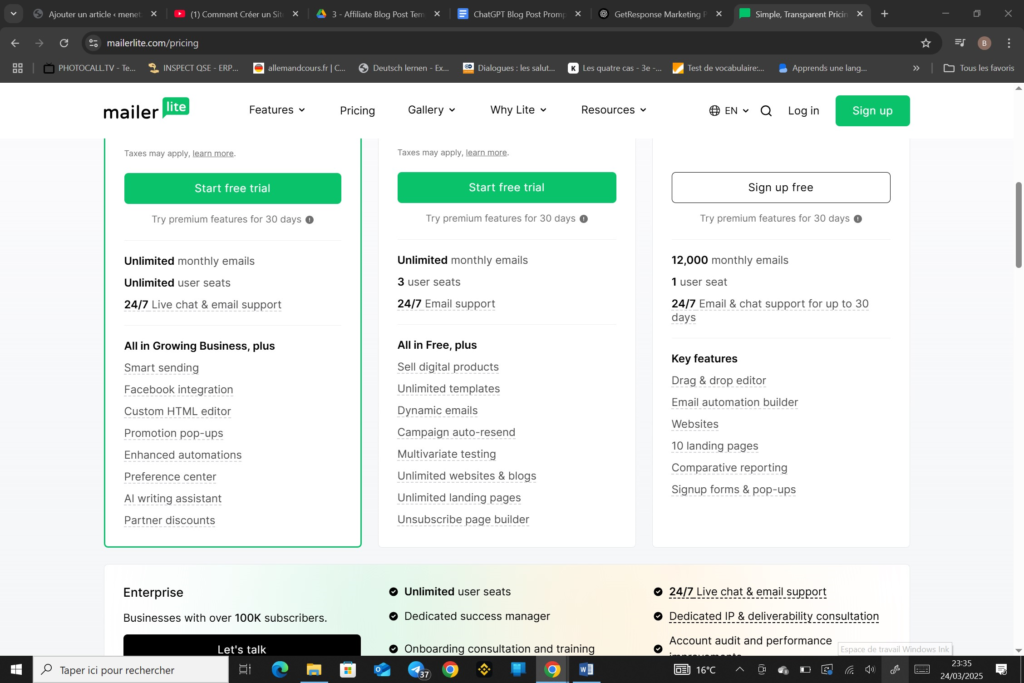Switch to the GetResponse Marketing tab
Screen dimensions: 1024x683
[x=660, y=14]
